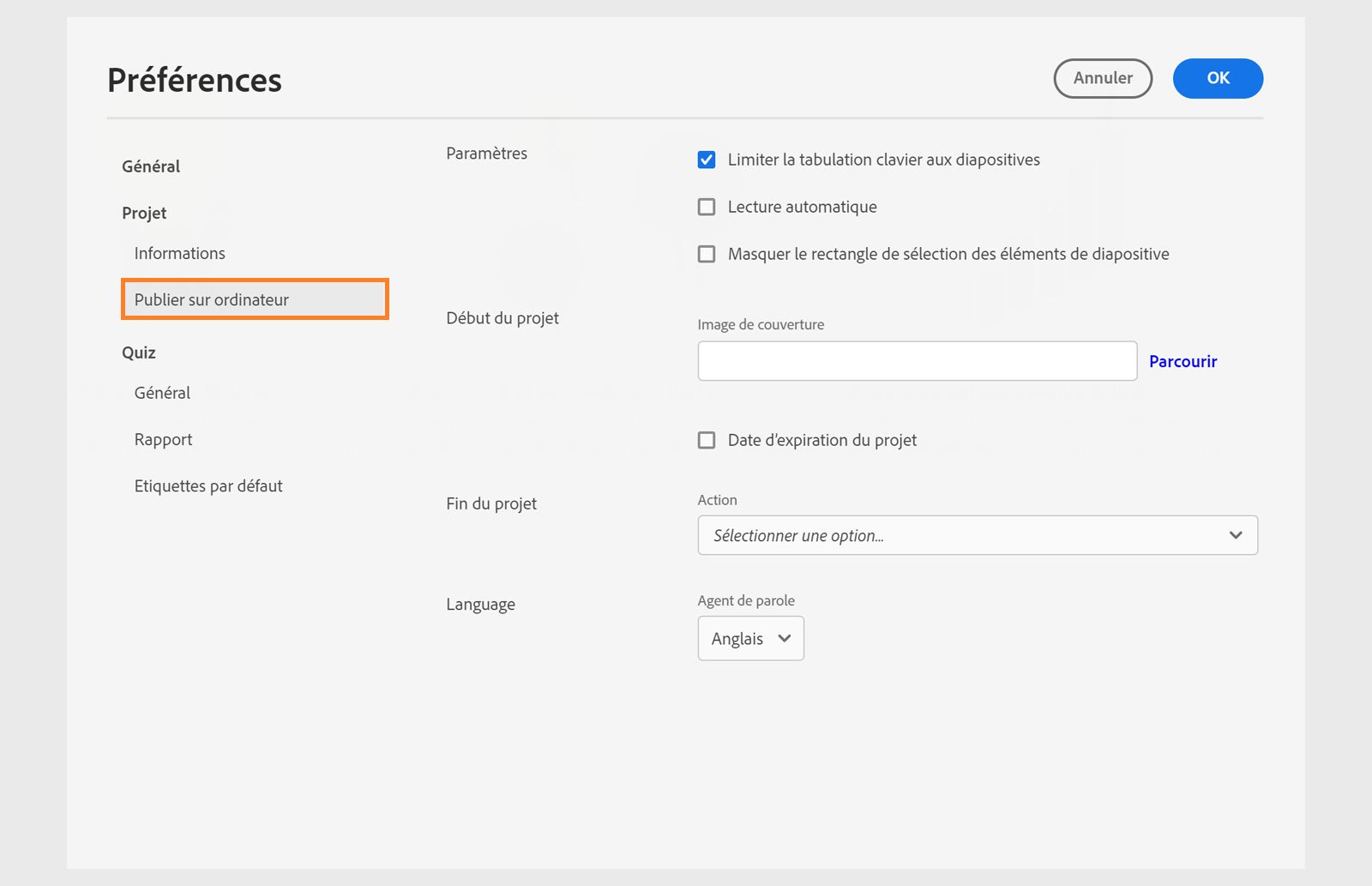Click the Annuler button
1372x886 pixels.
(x=1103, y=79)
